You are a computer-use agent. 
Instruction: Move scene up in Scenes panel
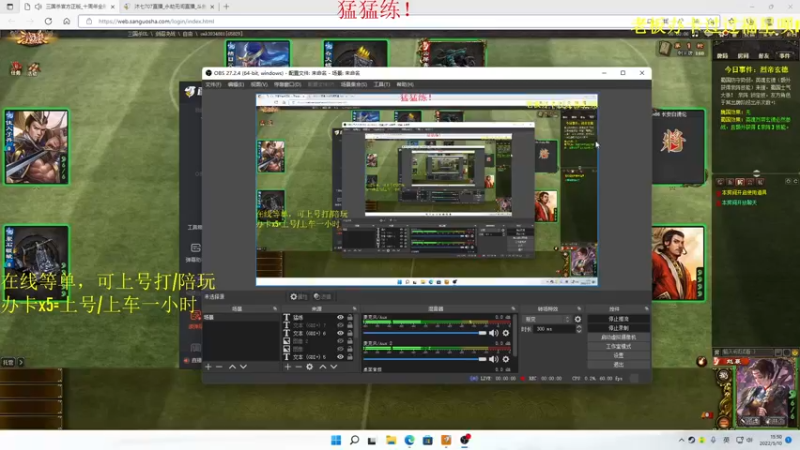[232, 366]
